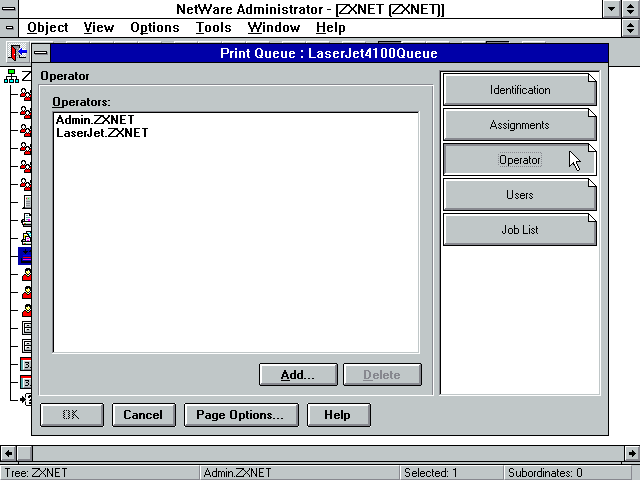640x480 pixels.
Task: Select the printer object icon in tree
Action: 27,220
